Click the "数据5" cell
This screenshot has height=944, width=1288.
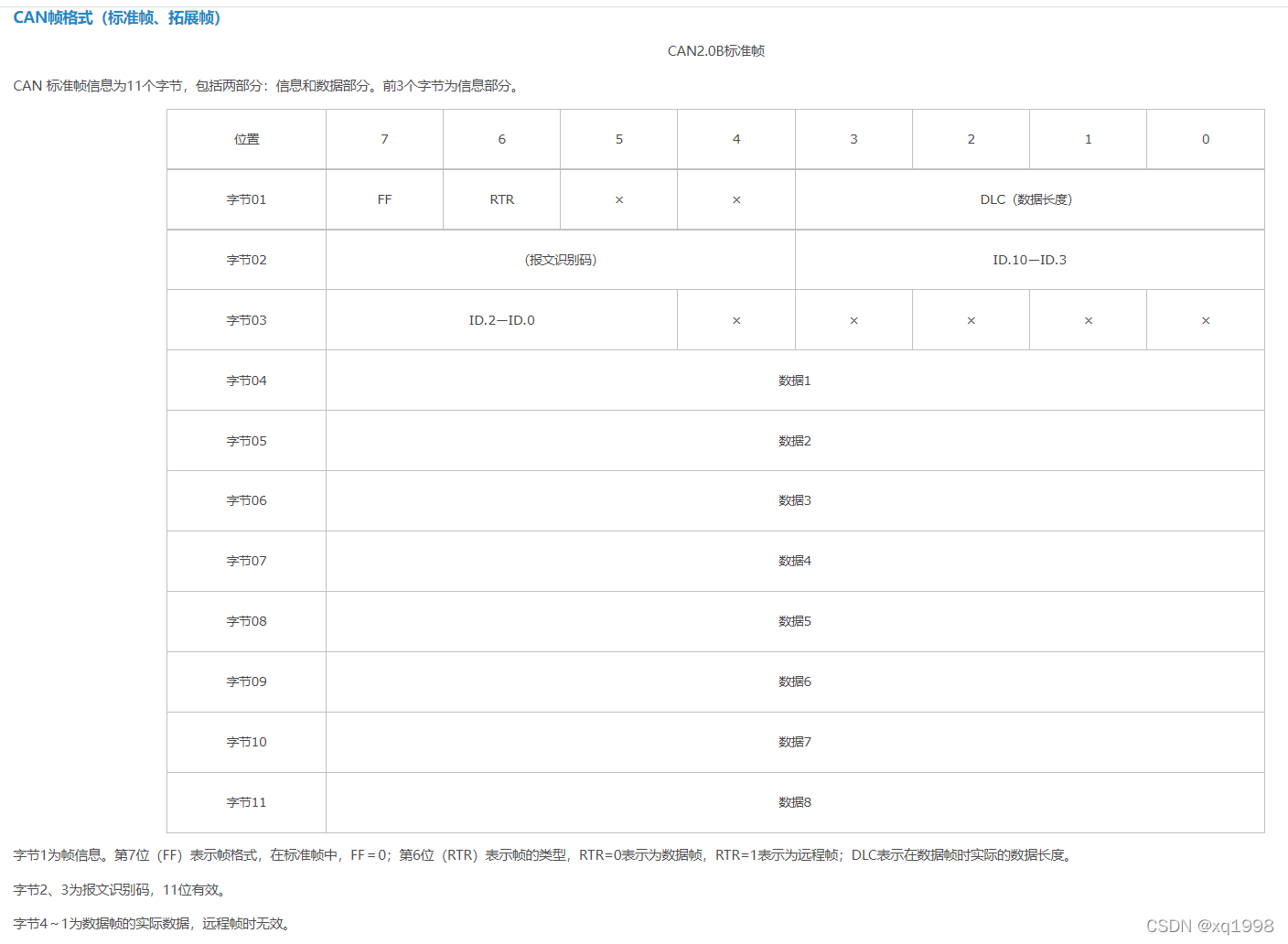795,621
